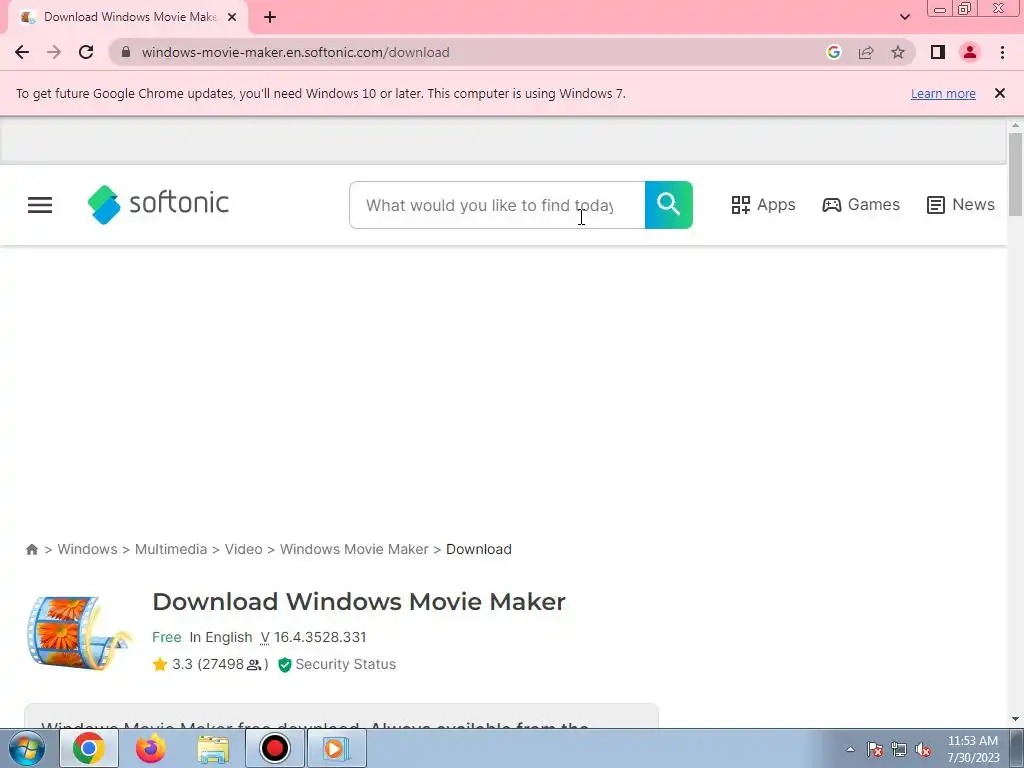Expand the tab search dropdown arrow

tap(904, 17)
